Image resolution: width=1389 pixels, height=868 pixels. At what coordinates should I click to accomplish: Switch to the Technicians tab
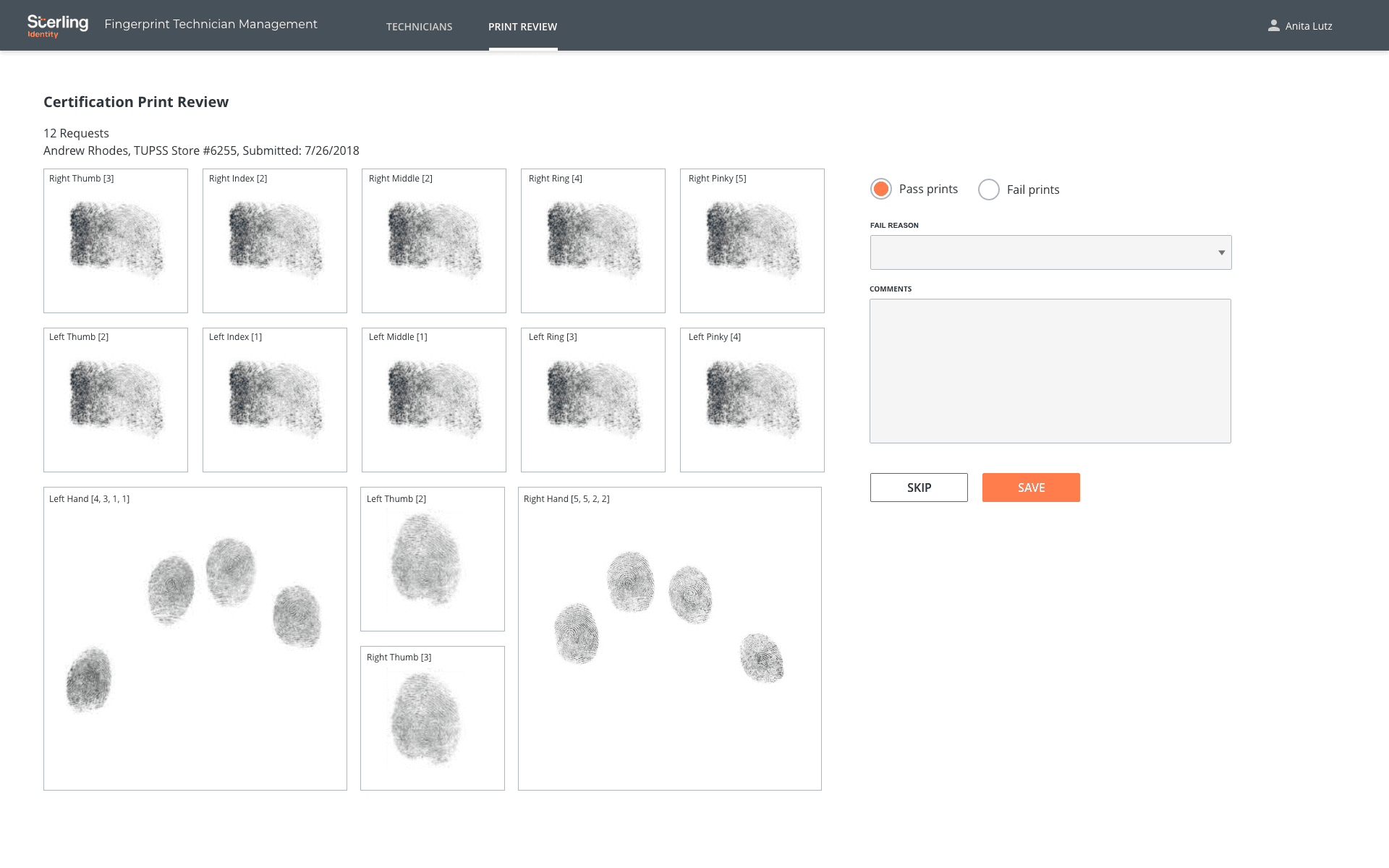click(419, 27)
